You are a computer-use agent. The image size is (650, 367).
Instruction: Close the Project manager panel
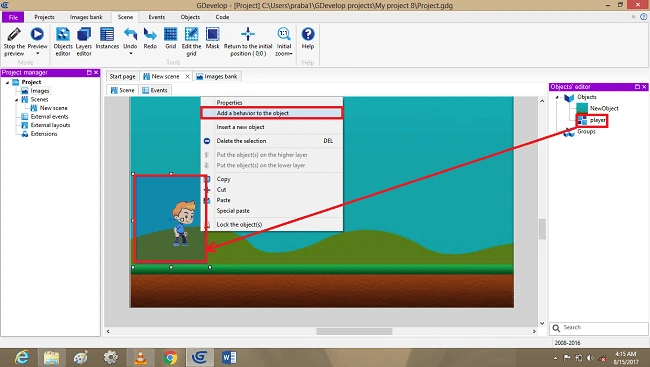[96, 73]
